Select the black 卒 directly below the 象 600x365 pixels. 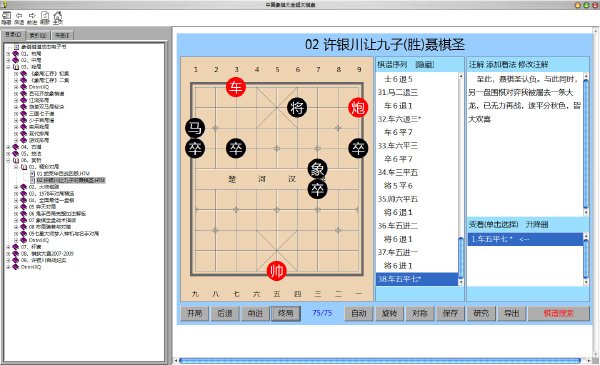pos(317,189)
